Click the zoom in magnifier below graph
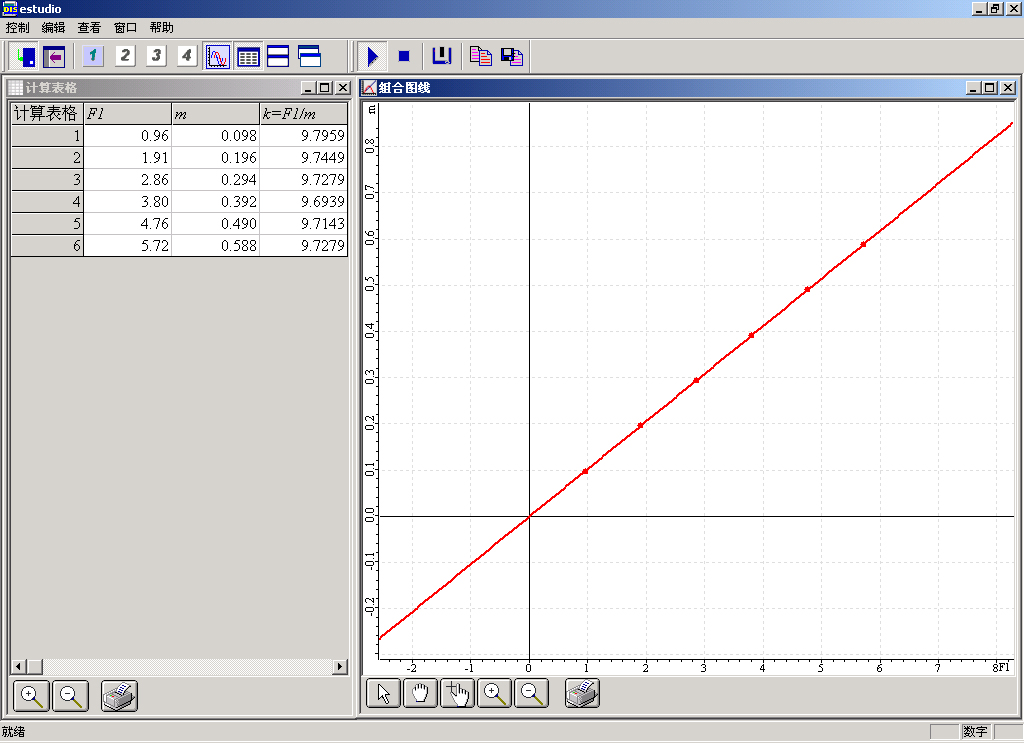Screen dimensions: 1024x743 click(495, 693)
